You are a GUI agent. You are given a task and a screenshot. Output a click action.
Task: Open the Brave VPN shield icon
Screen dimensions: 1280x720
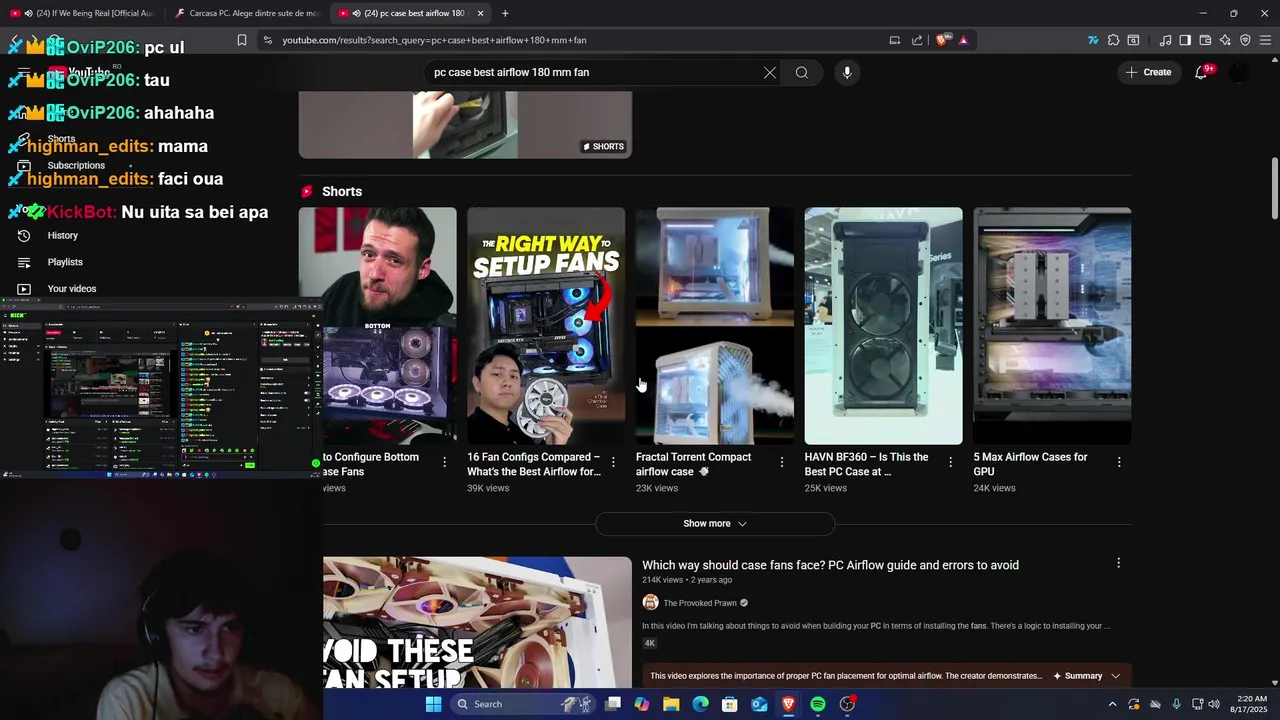point(1245,40)
